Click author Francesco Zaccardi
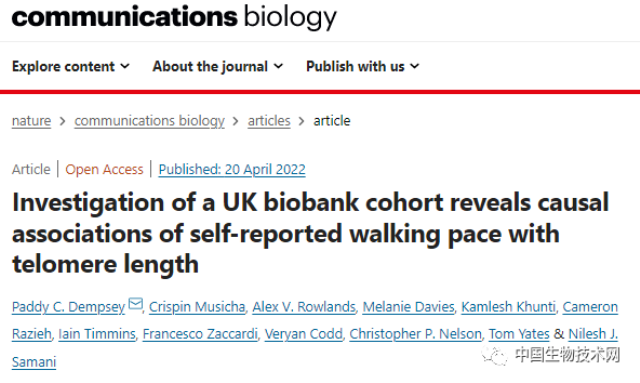 coord(200,334)
